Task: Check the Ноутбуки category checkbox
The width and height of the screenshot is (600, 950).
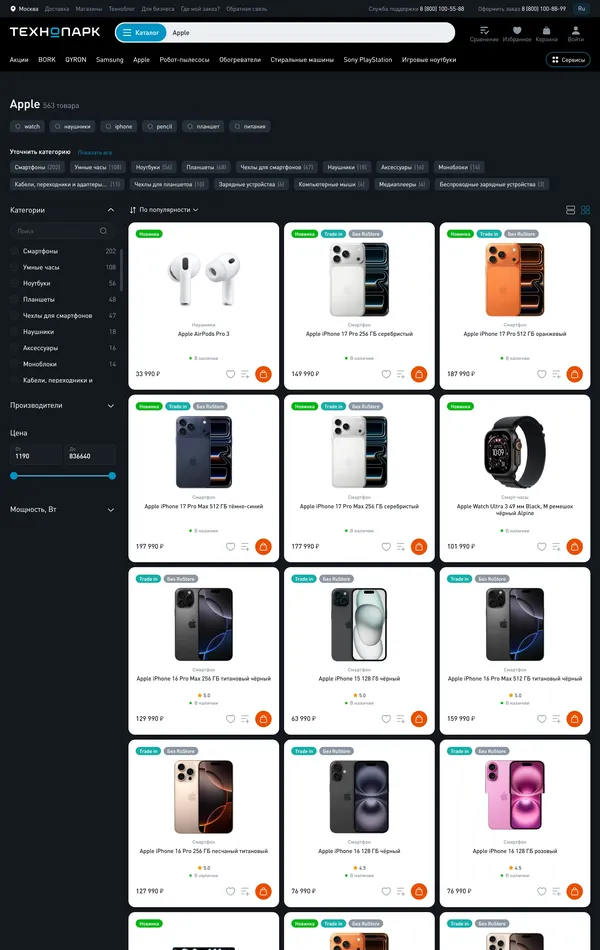Action: coord(15,283)
